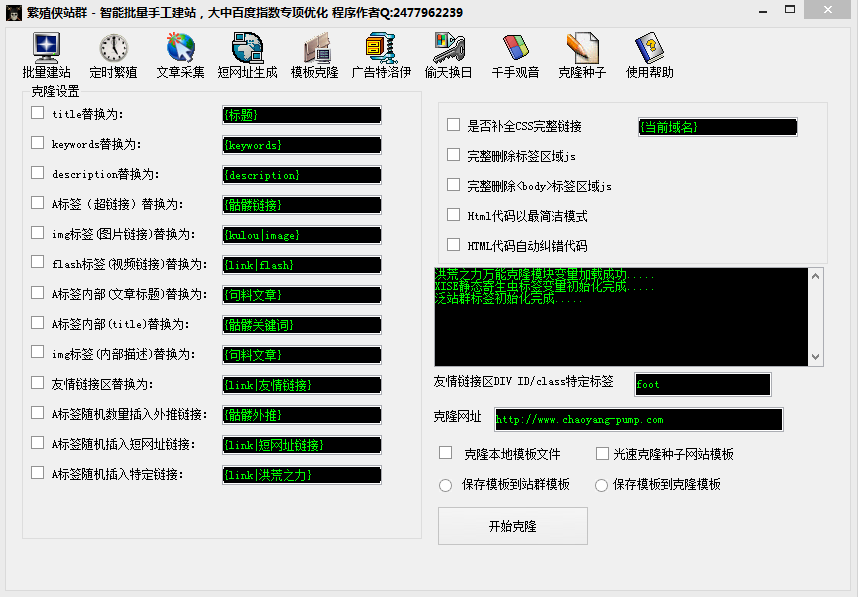This screenshot has height=597, width=858.
Task: Edit the {骷髅外推} field
Action: point(302,415)
